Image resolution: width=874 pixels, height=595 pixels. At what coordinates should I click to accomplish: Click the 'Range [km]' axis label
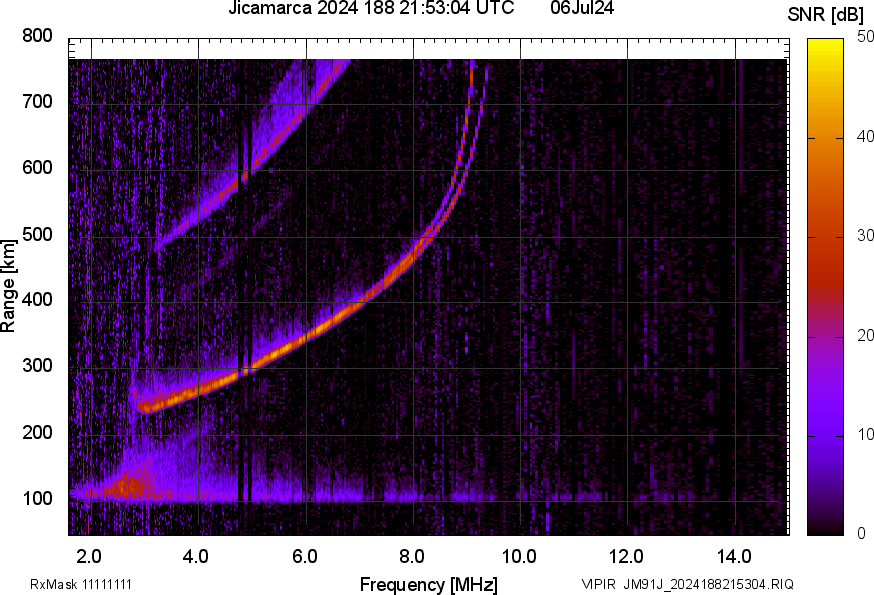(8, 286)
